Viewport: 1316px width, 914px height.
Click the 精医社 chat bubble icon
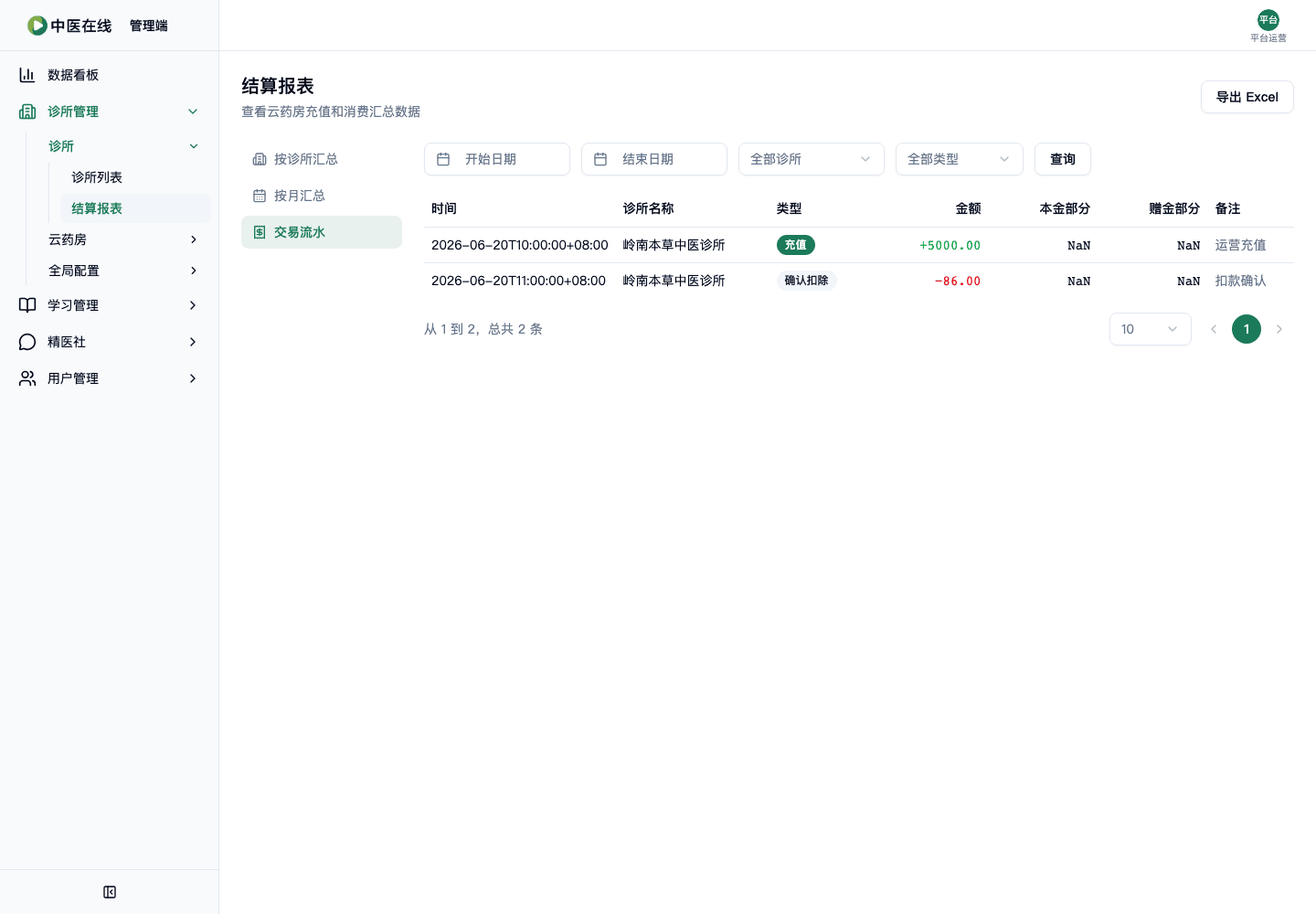(x=27, y=342)
